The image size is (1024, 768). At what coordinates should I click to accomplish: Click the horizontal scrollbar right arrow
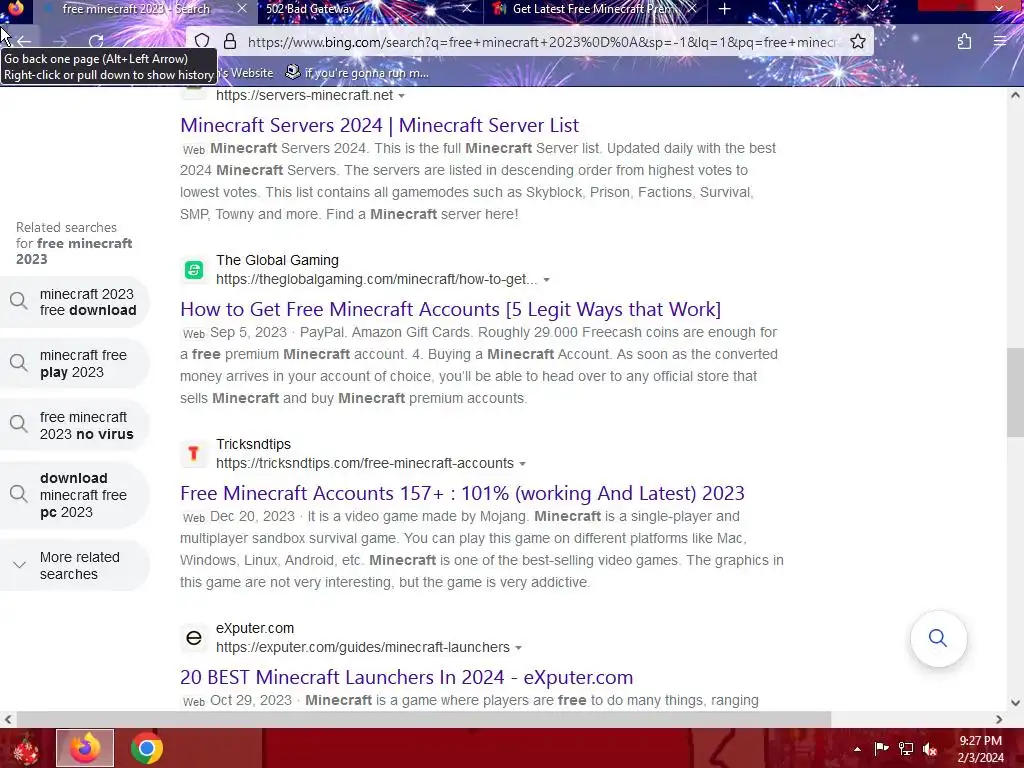point(999,720)
